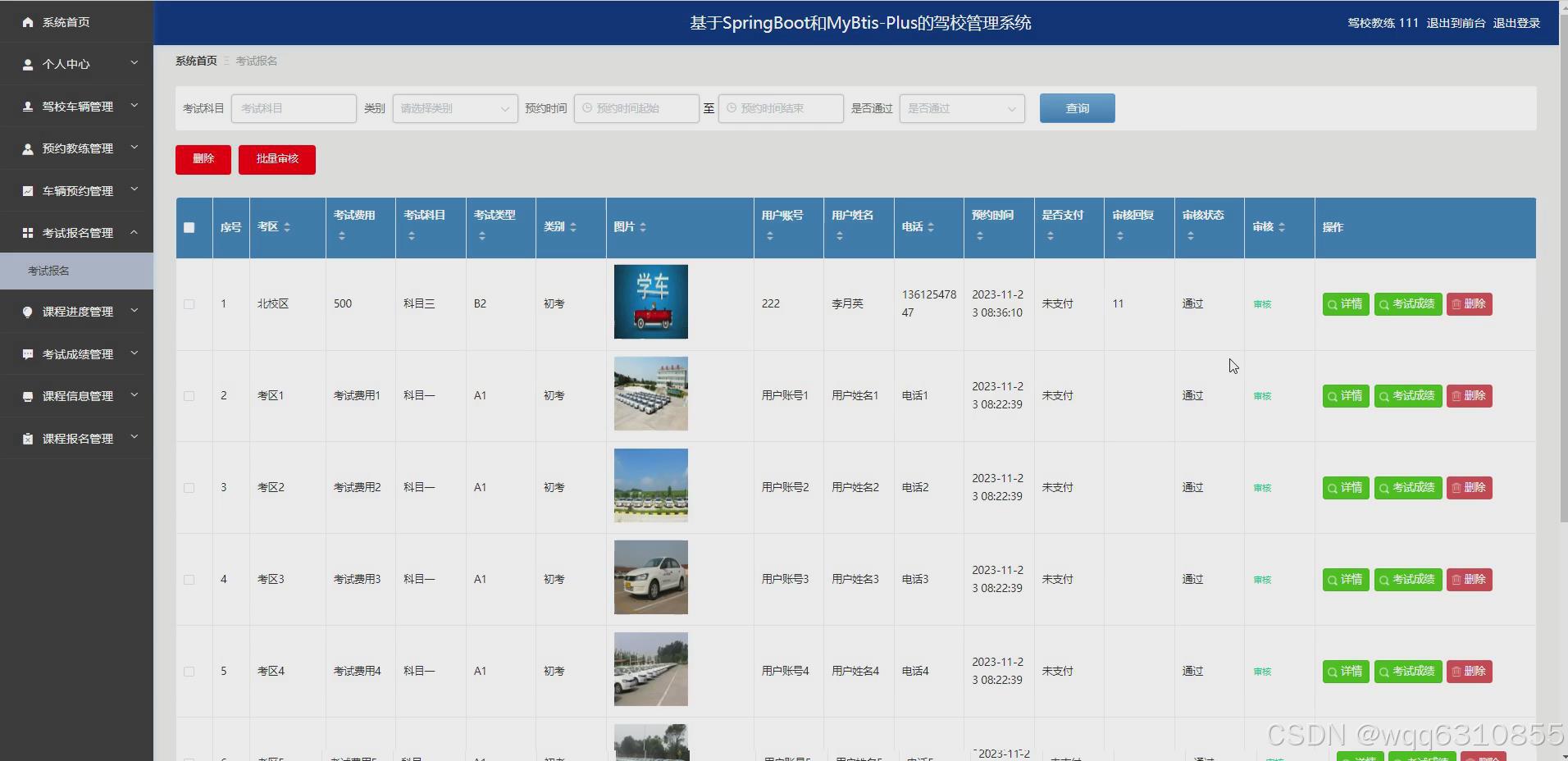Open the 是否通过 dropdown

[962, 108]
